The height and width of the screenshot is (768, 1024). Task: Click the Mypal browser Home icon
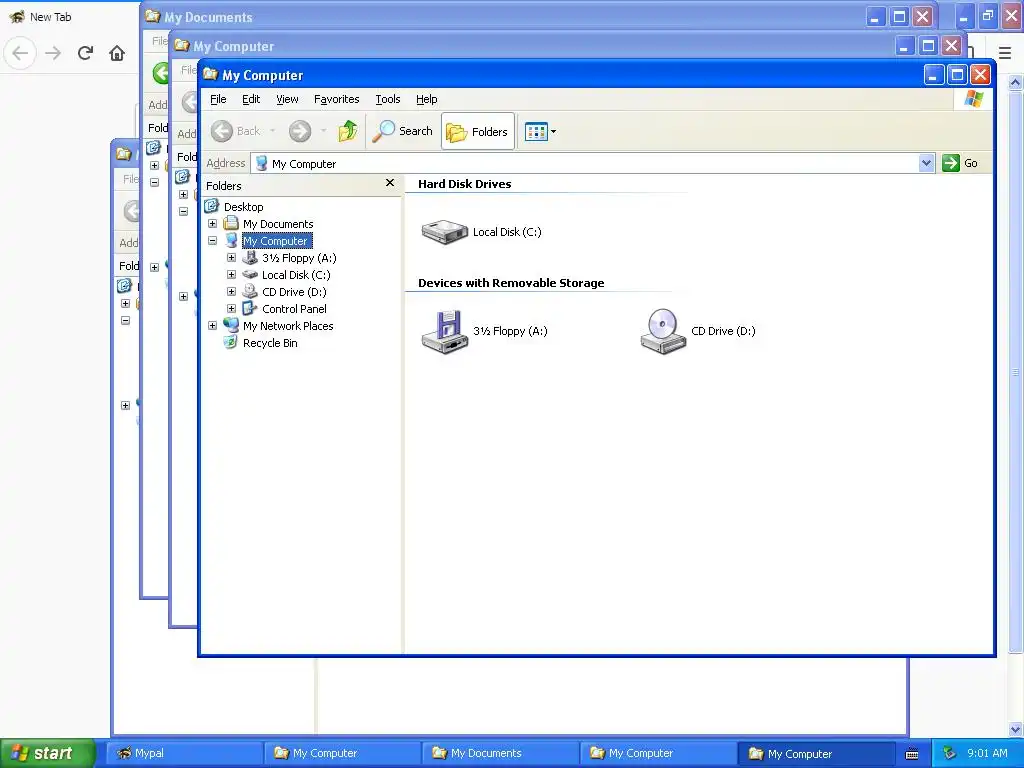[x=117, y=53]
